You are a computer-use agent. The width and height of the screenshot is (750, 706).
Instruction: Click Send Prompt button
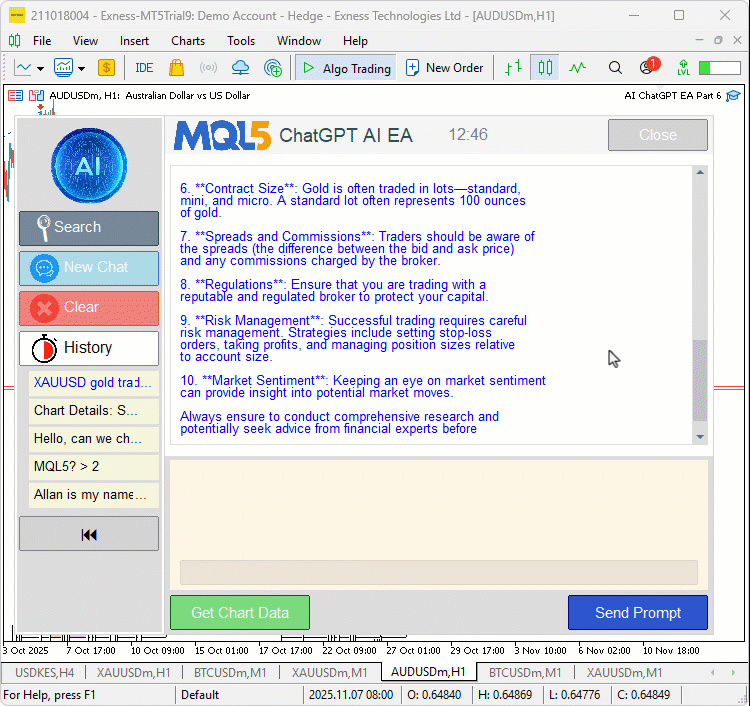point(638,613)
